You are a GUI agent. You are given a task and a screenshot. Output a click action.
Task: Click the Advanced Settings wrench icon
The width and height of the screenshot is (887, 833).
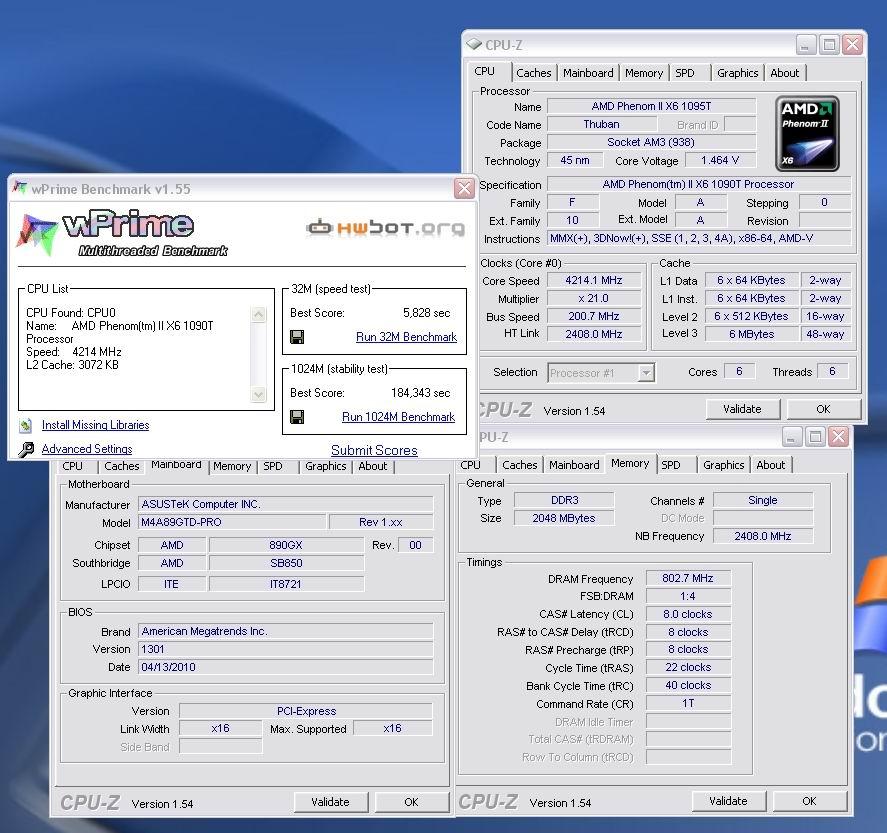coord(26,449)
